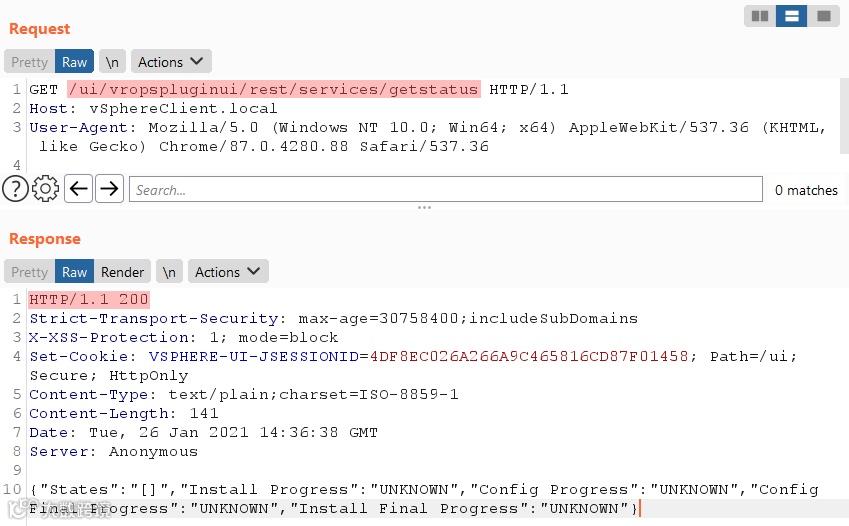The width and height of the screenshot is (849, 526).
Task: Open Render tab in Response panel
Action: [122, 272]
